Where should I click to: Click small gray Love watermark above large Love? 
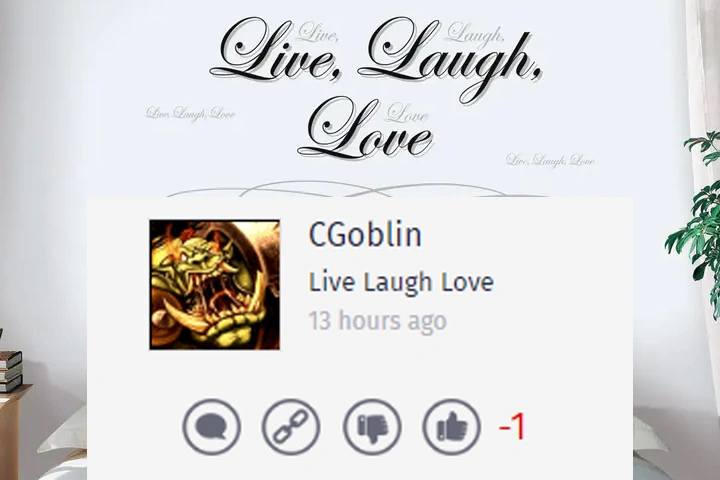(407, 113)
